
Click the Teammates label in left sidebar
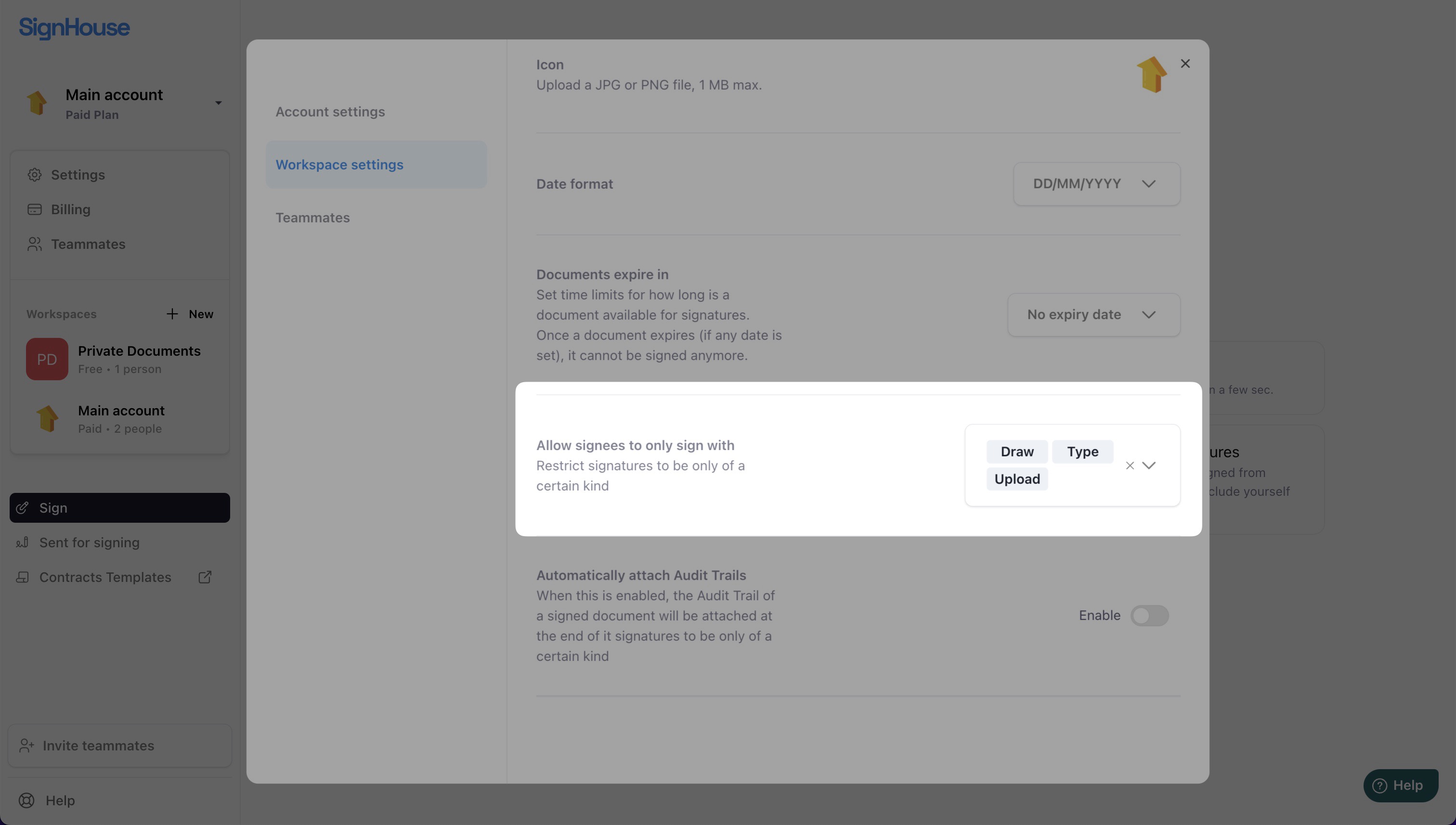tap(88, 244)
